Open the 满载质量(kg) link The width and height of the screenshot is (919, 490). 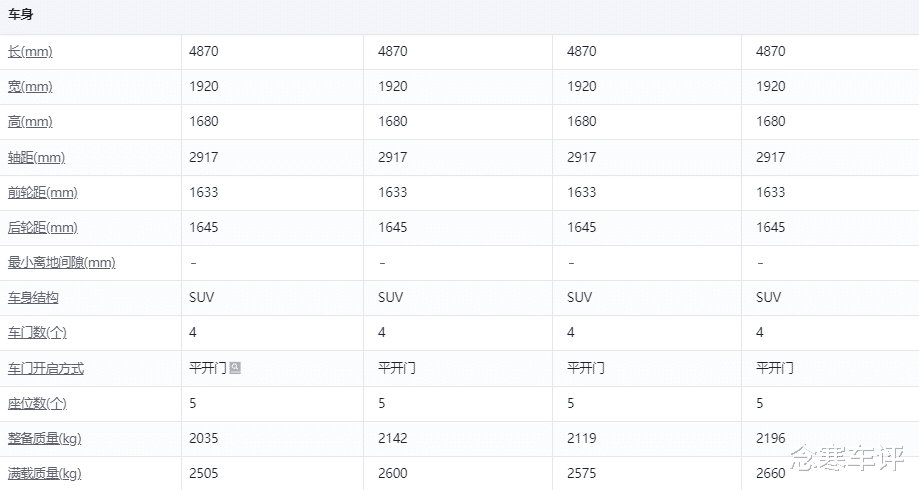coord(45,474)
